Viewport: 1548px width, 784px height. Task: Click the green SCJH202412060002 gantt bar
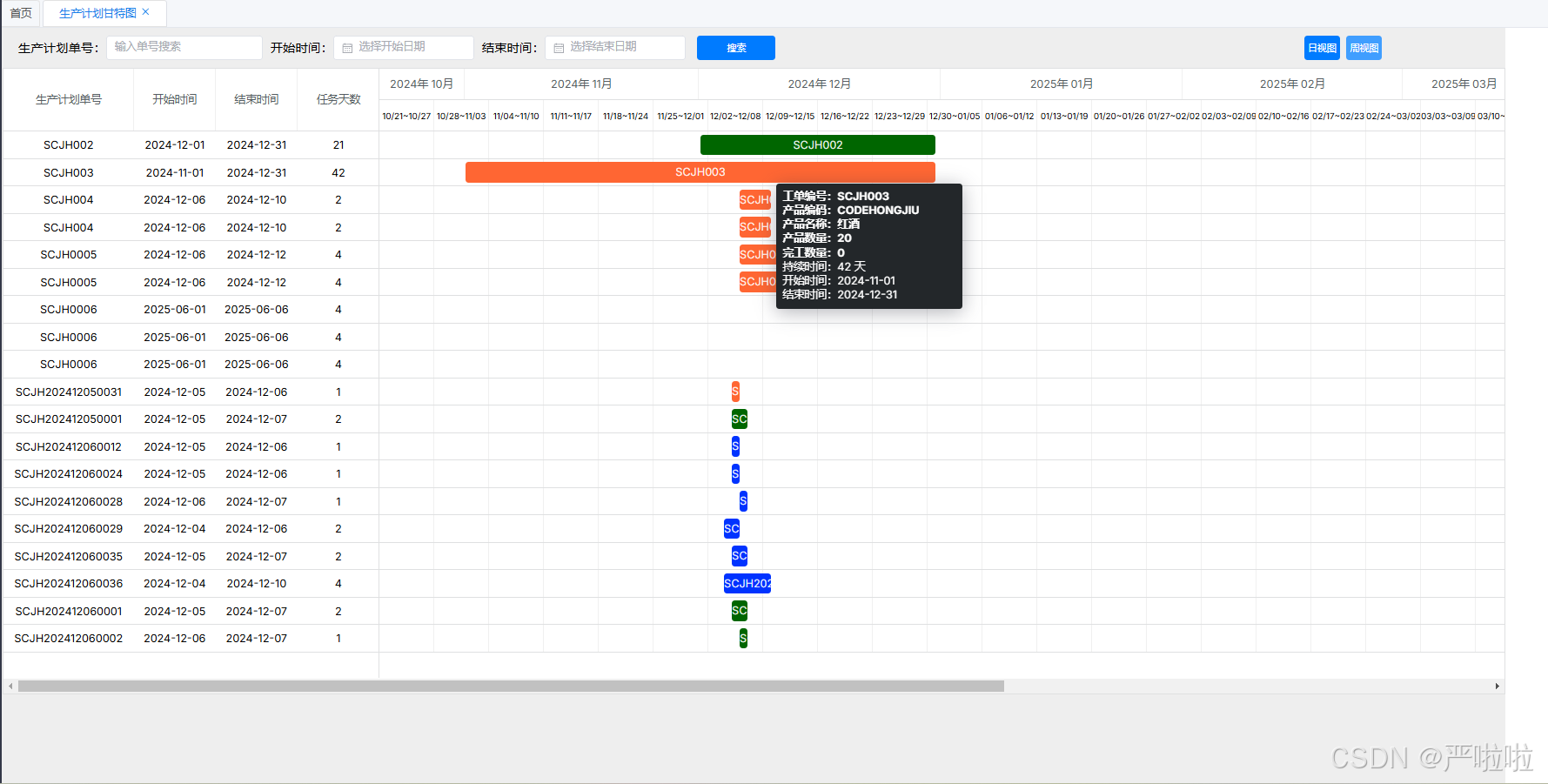coord(743,638)
